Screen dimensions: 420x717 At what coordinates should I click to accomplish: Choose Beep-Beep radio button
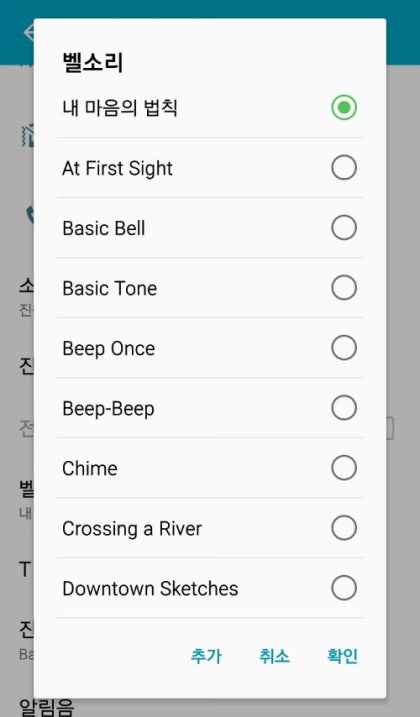click(344, 408)
